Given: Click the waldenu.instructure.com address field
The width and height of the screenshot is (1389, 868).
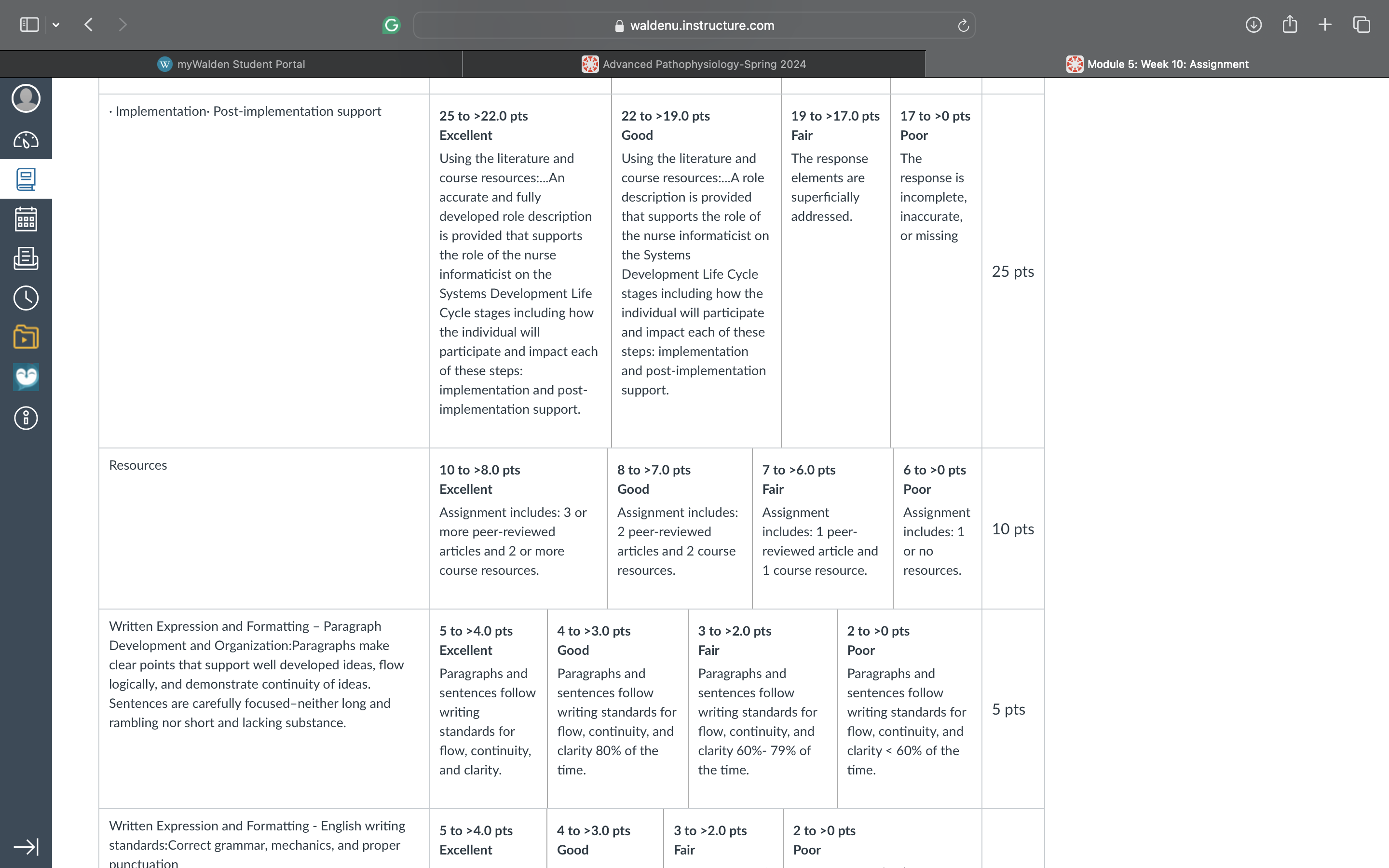Looking at the screenshot, I should 694,25.
